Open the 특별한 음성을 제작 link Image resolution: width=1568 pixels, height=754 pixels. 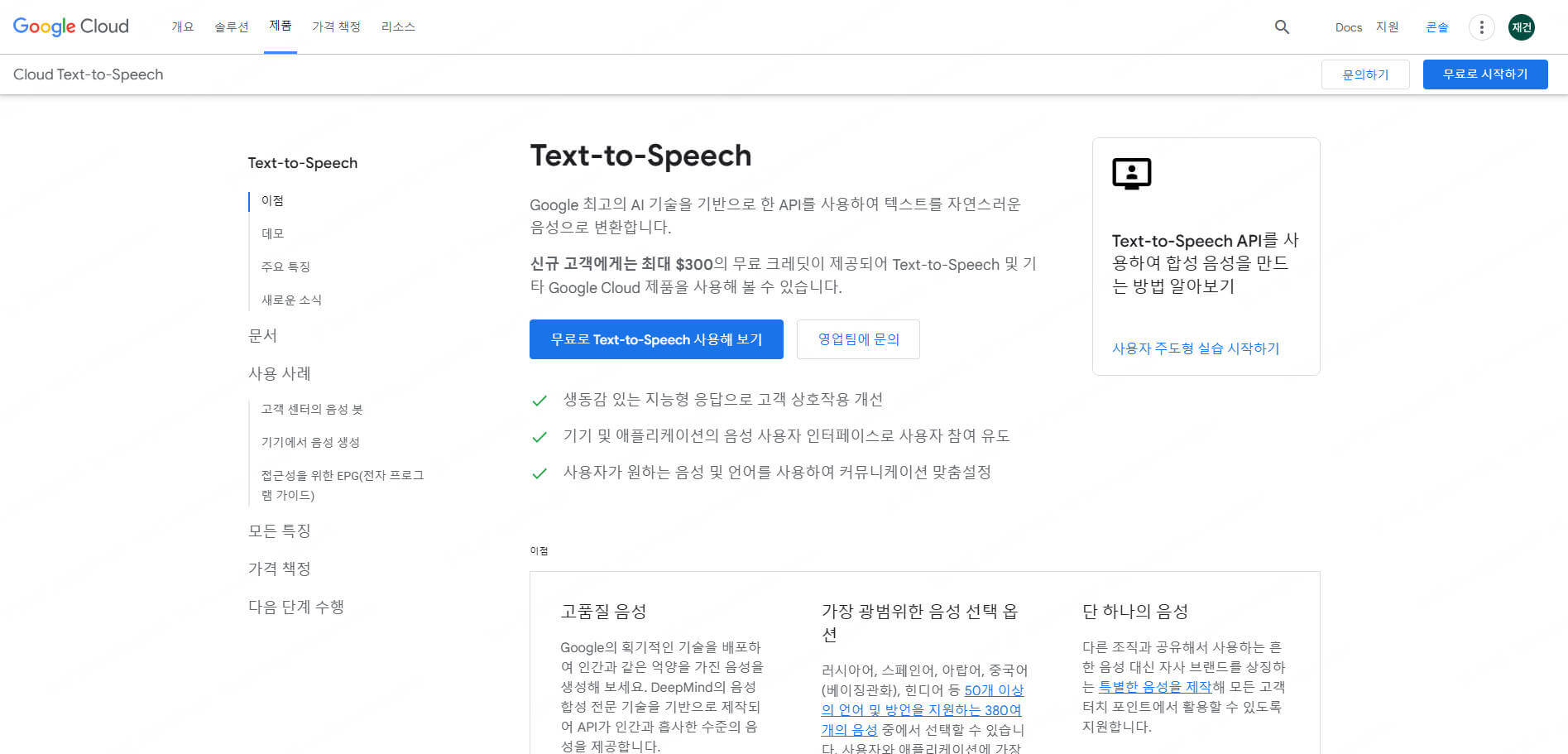pos(1155,687)
